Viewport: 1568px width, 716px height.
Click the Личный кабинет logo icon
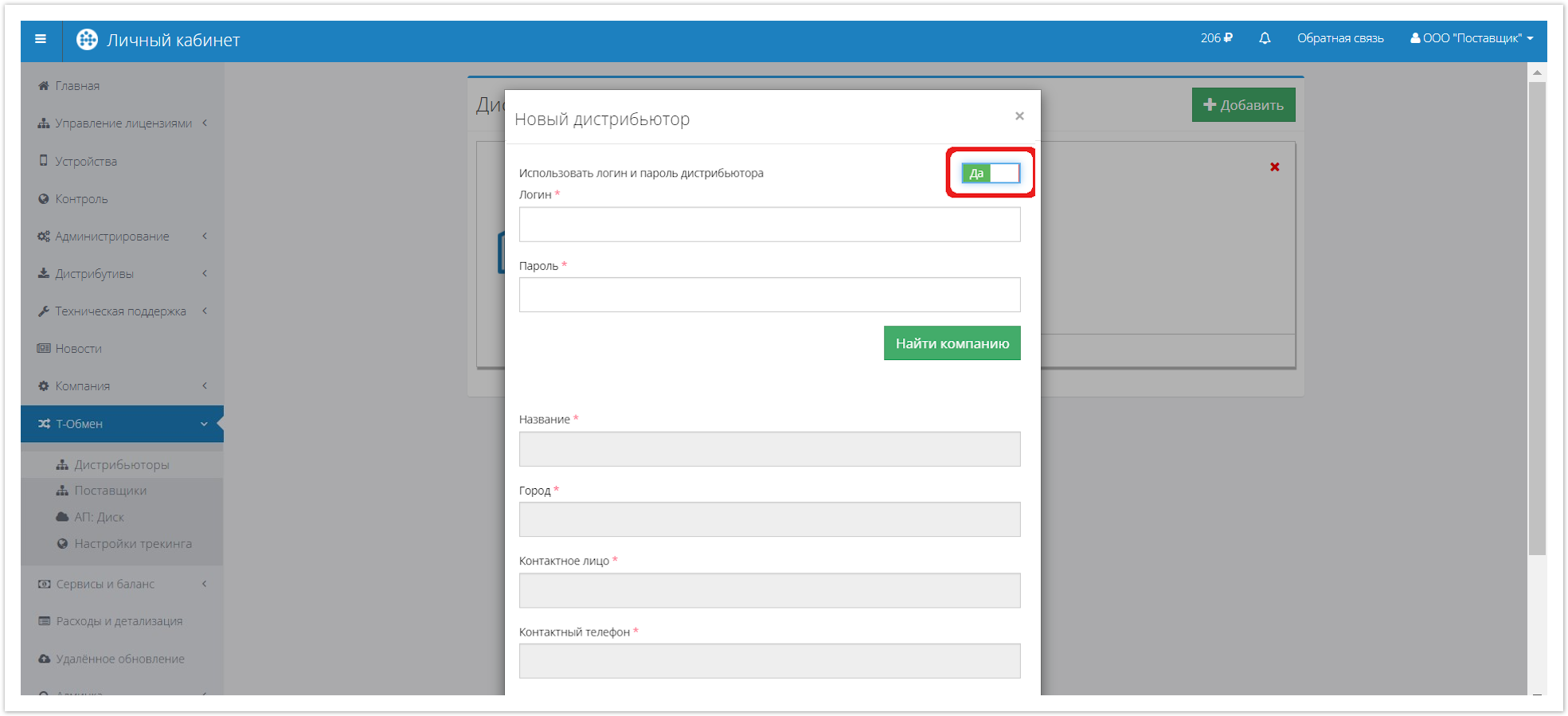[87, 40]
